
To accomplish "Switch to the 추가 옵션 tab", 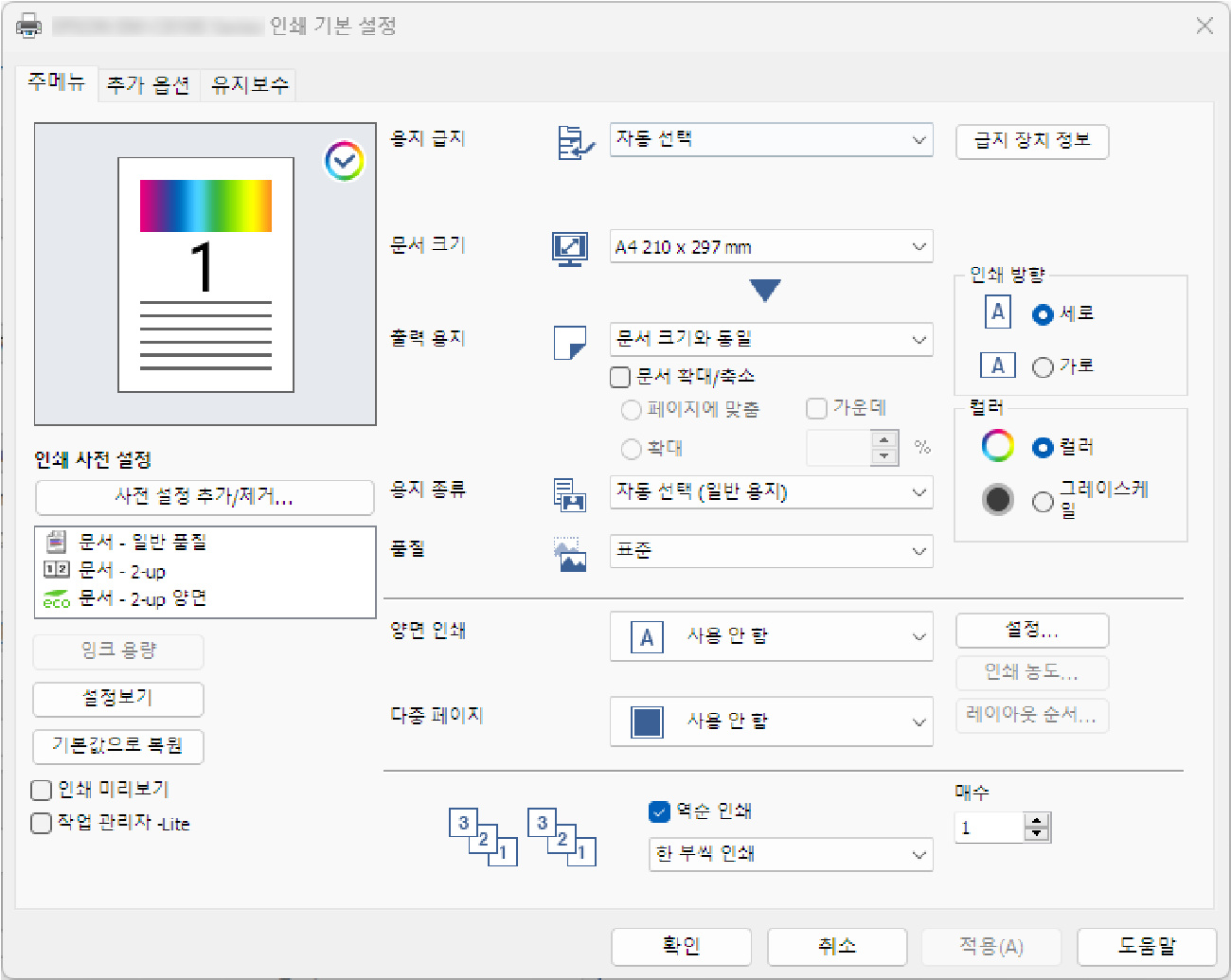I will [149, 85].
